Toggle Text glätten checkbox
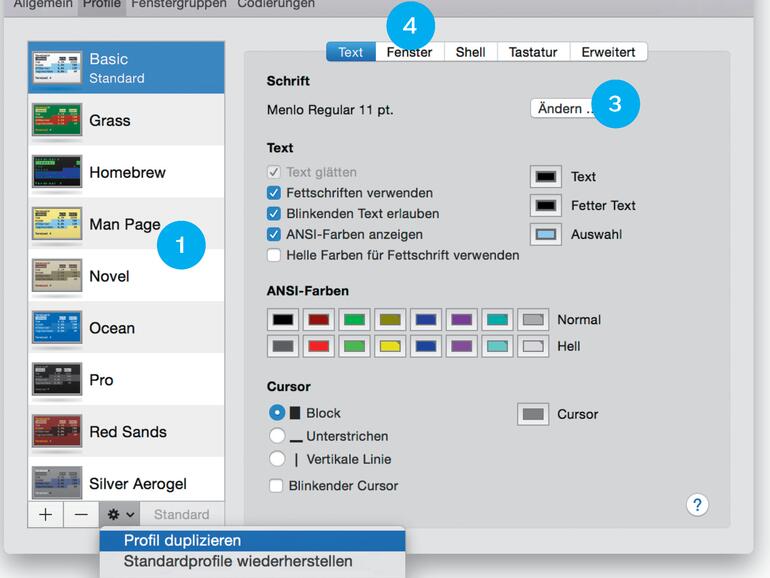Screen dimensions: 770x578 [274, 172]
